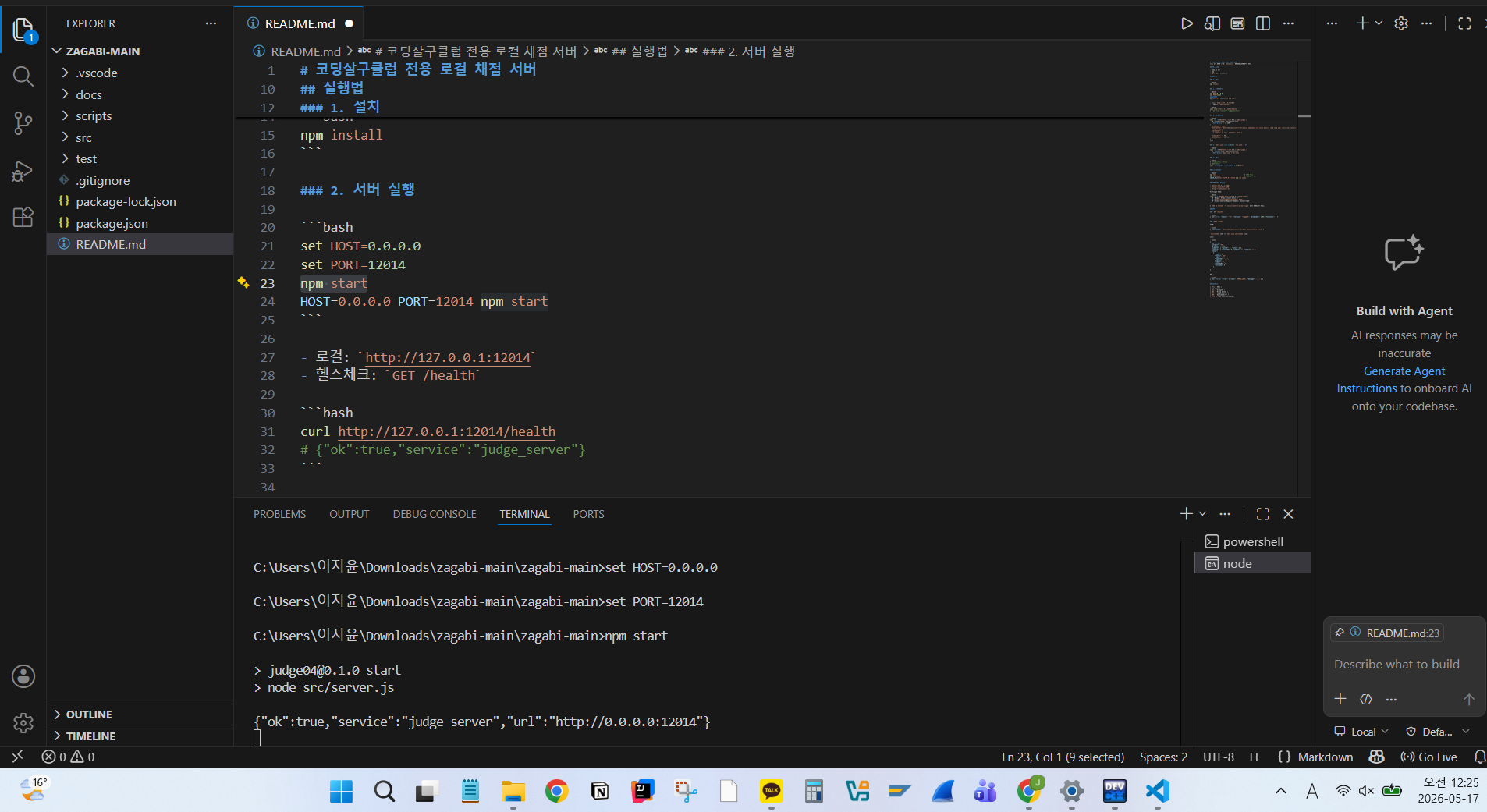
Task: Switch to the PROBLEMS panel tab
Action: 279,514
